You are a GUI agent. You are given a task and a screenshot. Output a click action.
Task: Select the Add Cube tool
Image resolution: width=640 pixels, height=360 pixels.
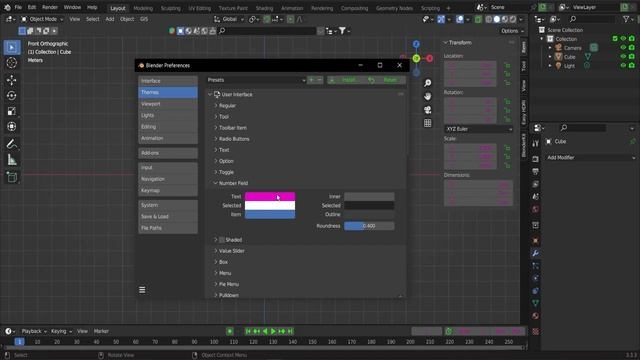11,177
